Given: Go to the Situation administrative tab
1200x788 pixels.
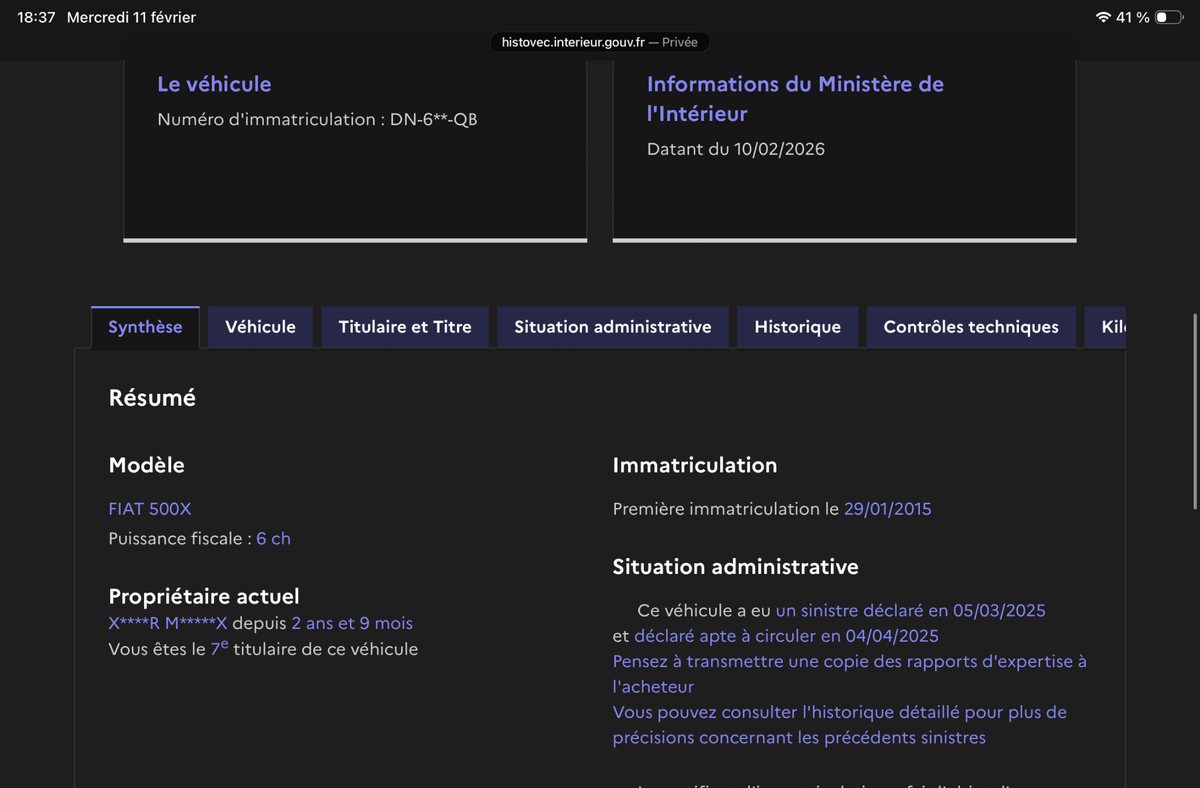Looking at the screenshot, I should click(x=612, y=327).
